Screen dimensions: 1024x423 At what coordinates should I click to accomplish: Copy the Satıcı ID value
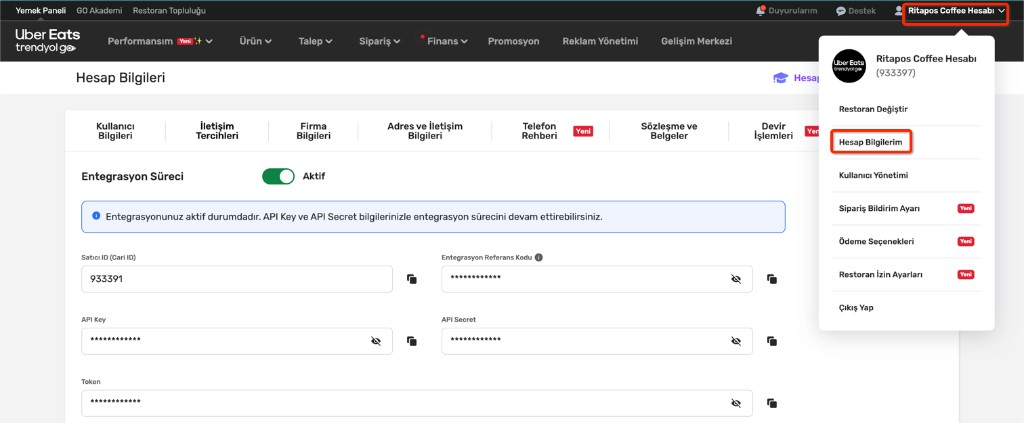coord(411,279)
